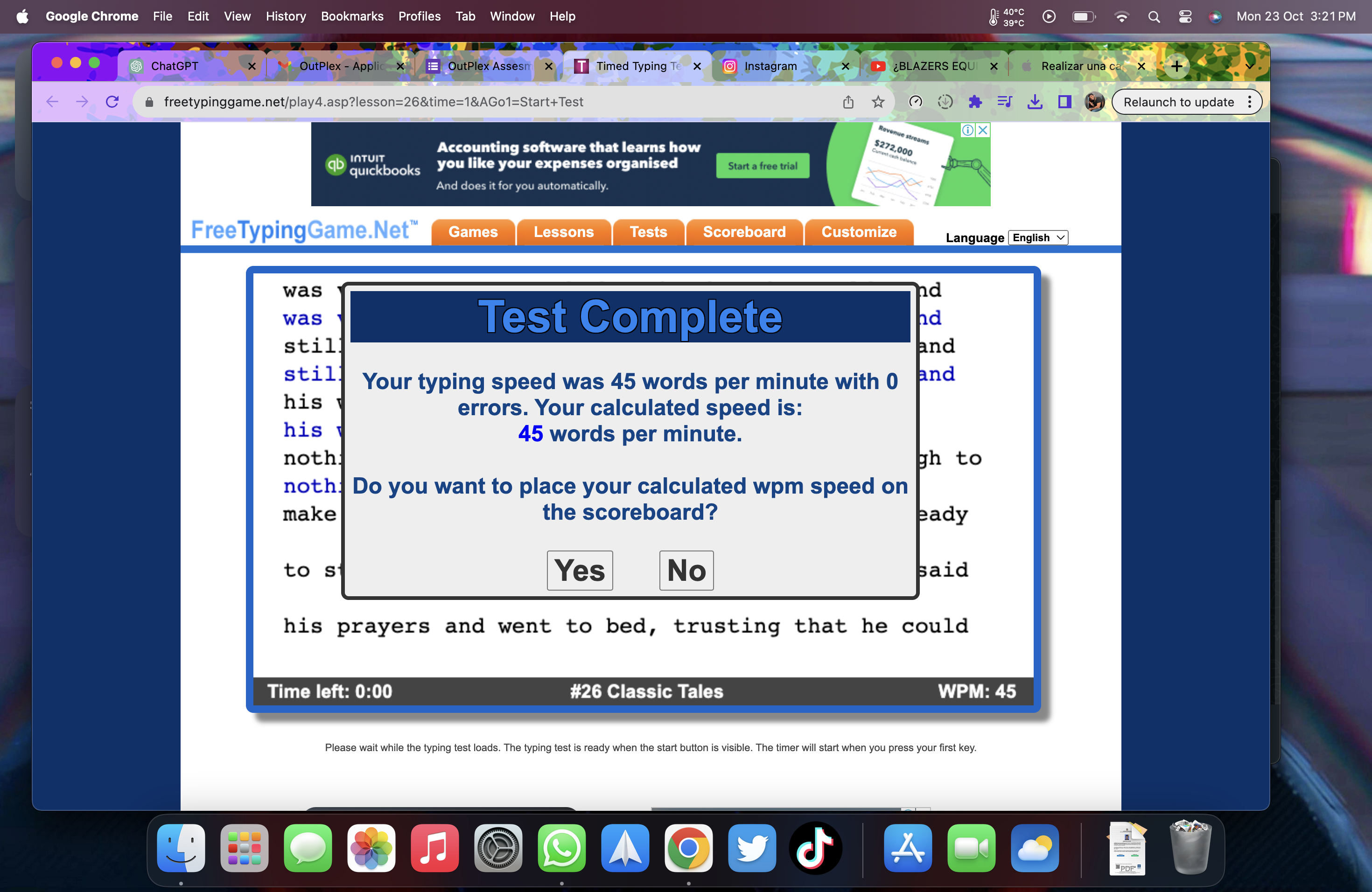Open Chrome three-dot menu beside Relaunch
This screenshot has height=892, width=1372.
[1249, 102]
